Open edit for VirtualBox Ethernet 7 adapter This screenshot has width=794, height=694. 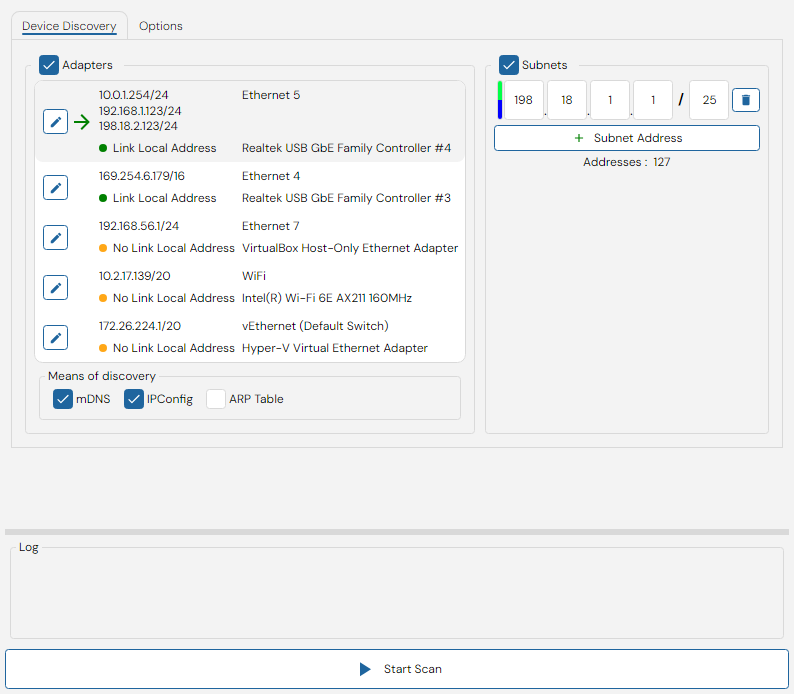[56, 237]
